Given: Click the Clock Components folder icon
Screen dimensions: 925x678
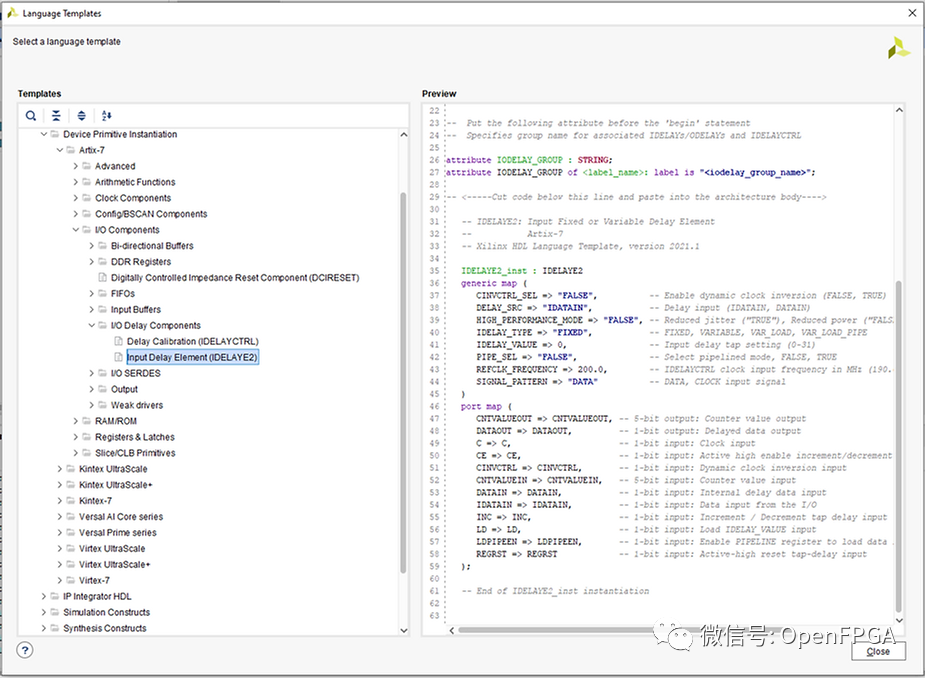Looking at the screenshot, I should pos(86,198).
